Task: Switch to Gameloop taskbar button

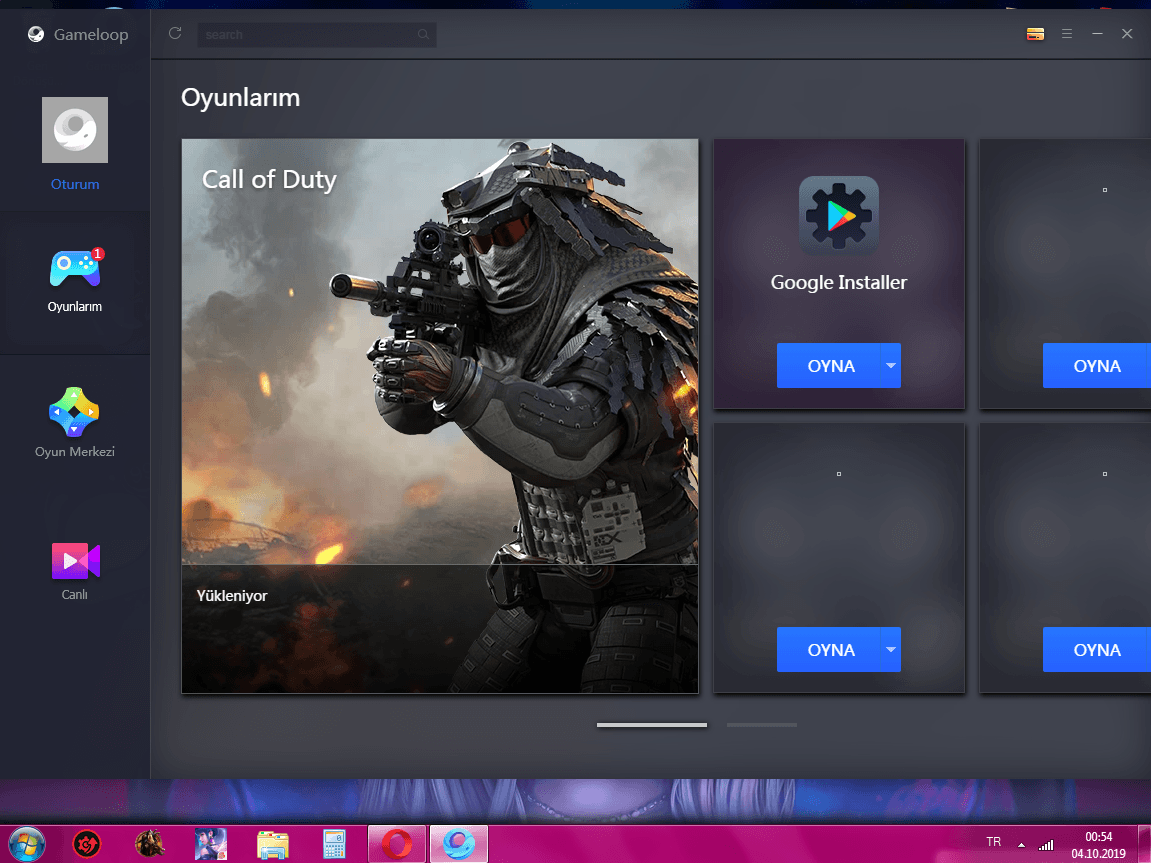Action: pyautogui.click(x=458, y=844)
